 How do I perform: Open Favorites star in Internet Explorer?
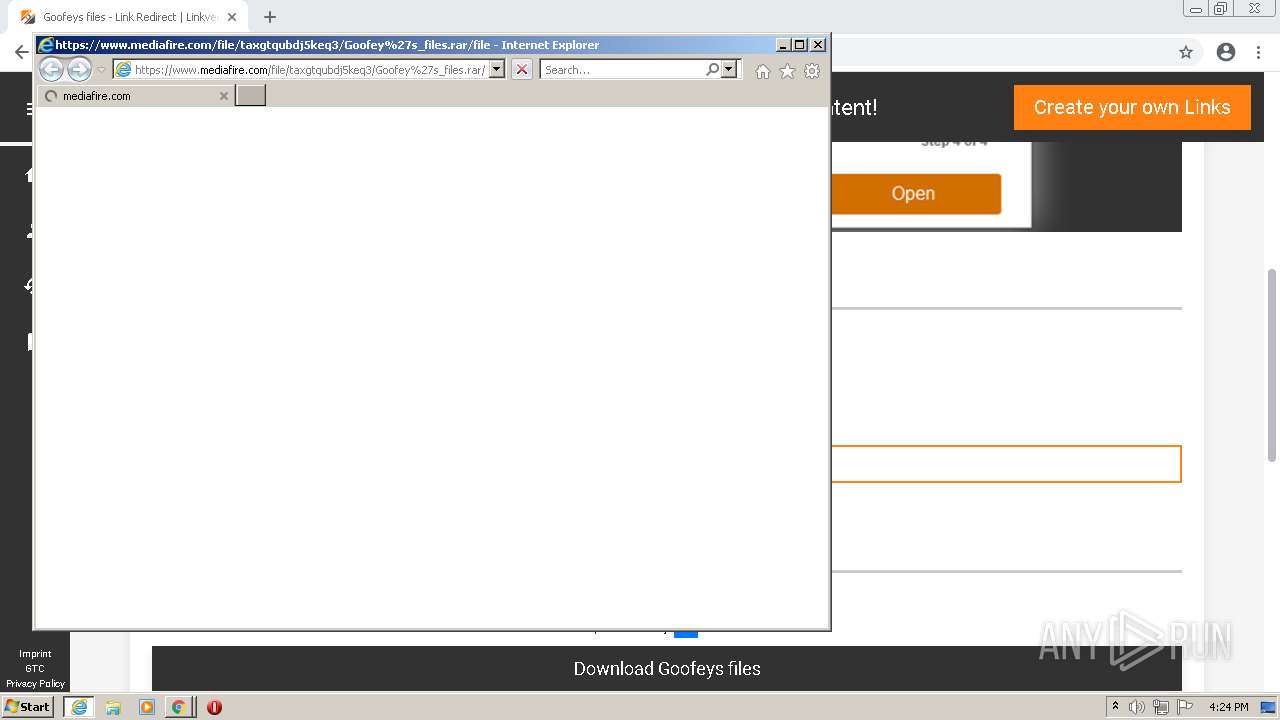pyautogui.click(x=787, y=71)
